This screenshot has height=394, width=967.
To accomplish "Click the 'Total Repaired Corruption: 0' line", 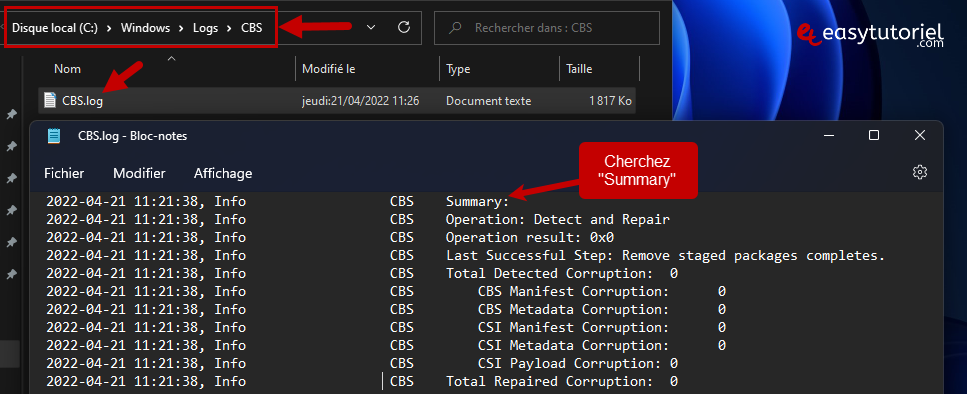I will pos(562,382).
